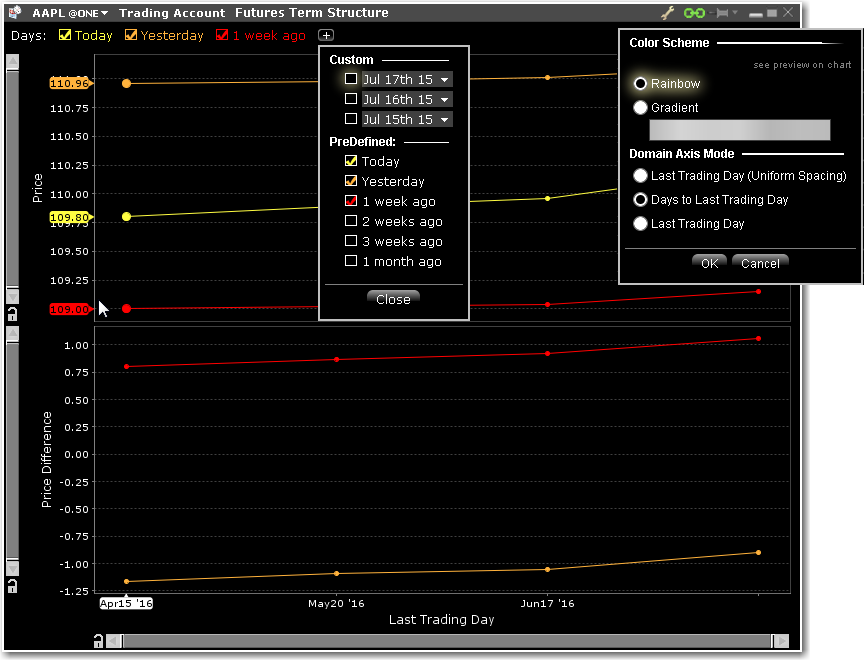Select Days to Last Trading Day mode
Image resolution: width=864 pixels, height=660 pixels.
(640, 199)
